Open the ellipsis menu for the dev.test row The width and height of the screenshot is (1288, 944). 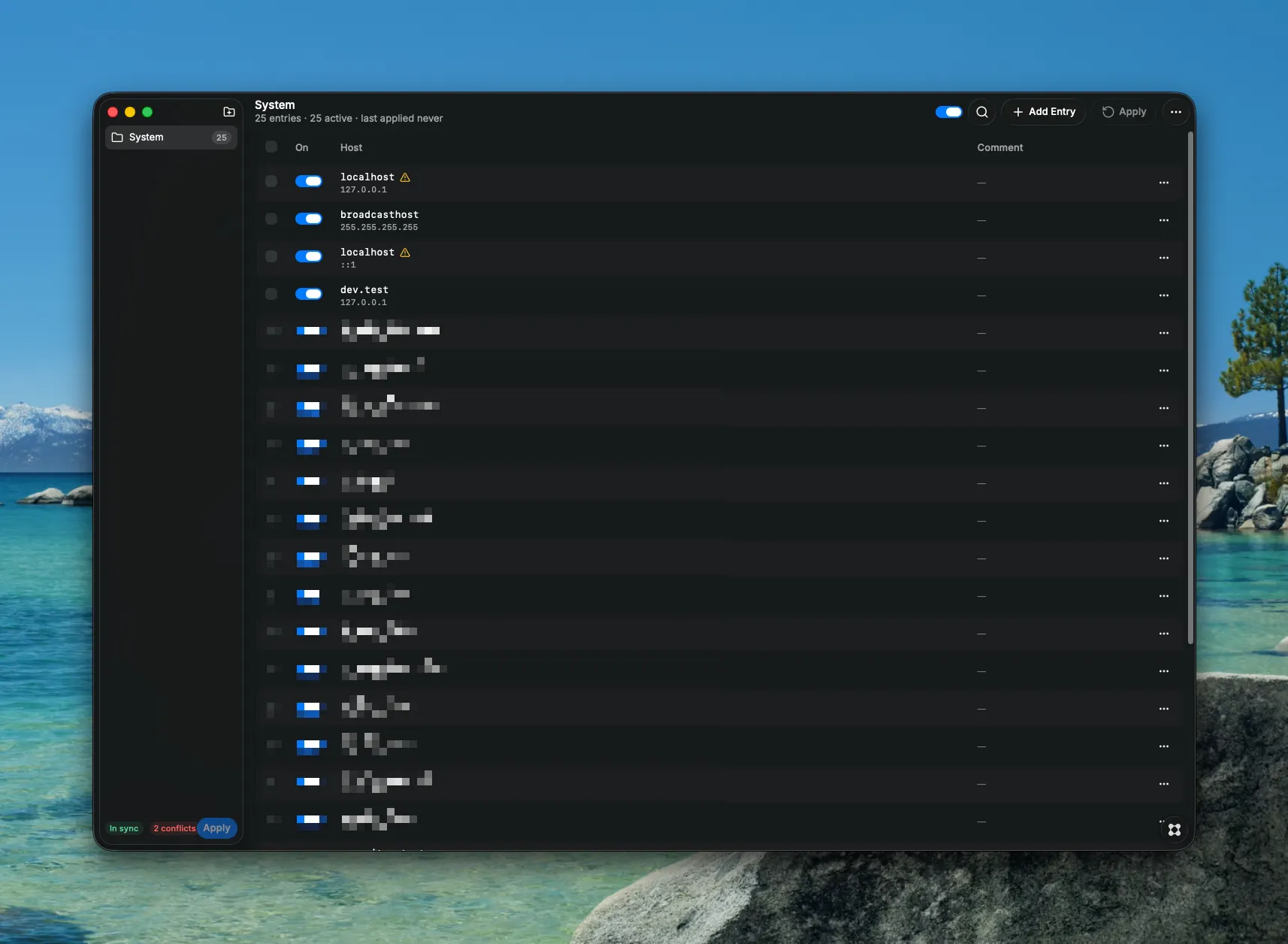pyautogui.click(x=1164, y=295)
